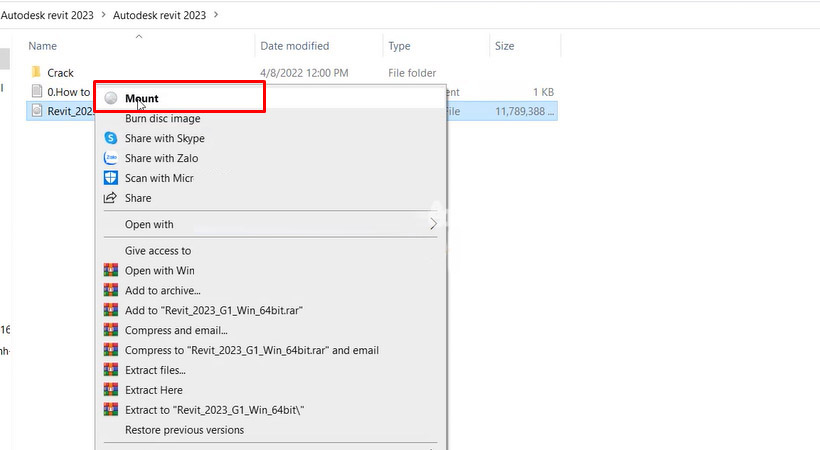The width and height of the screenshot is (820, 450).
Task: Choose Add to "Revit_2023_G1_Win_64bit.rar"
Action: point(214,311)
